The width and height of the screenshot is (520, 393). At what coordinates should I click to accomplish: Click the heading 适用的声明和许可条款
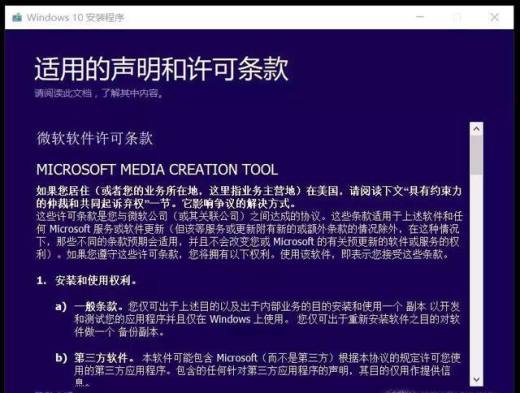tap(161, 69)
